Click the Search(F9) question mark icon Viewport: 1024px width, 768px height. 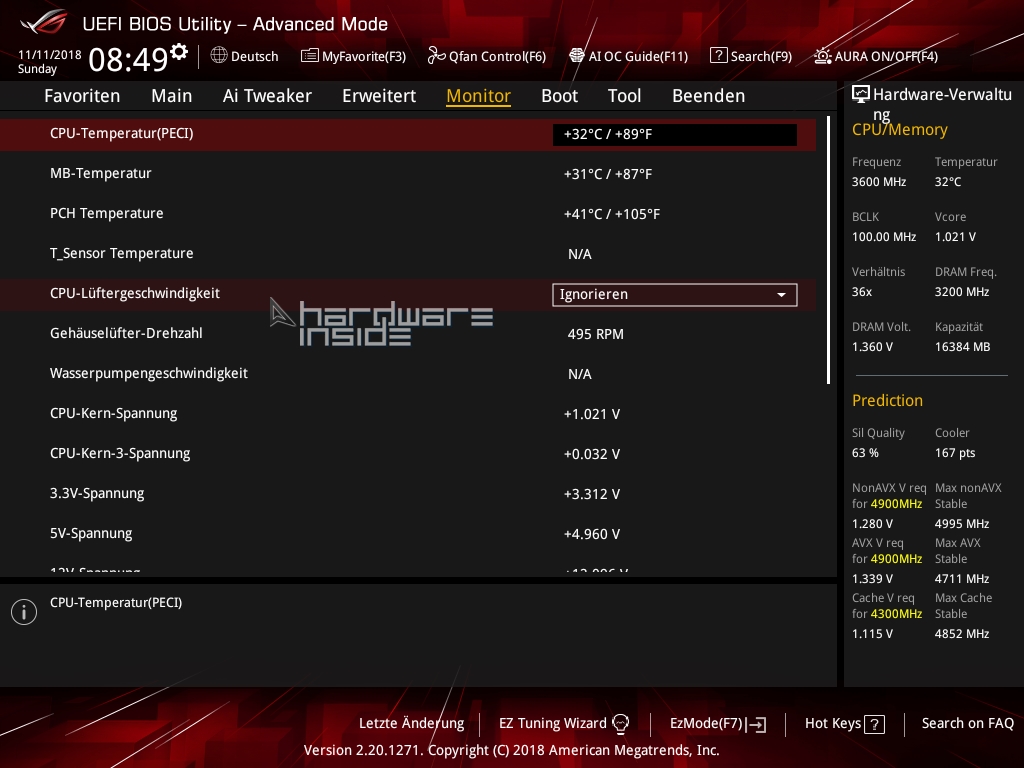[x=718, y=56]
